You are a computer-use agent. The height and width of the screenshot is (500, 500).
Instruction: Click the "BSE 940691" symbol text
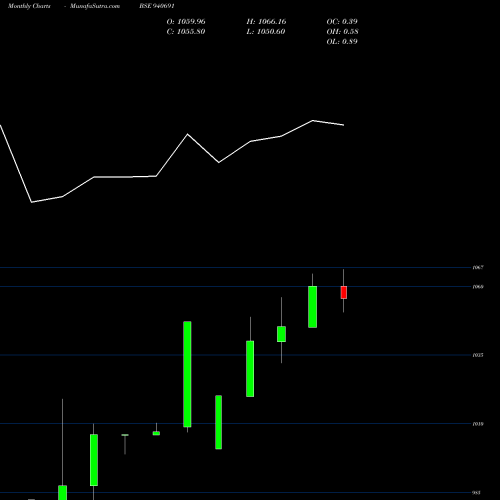[157, 6]
